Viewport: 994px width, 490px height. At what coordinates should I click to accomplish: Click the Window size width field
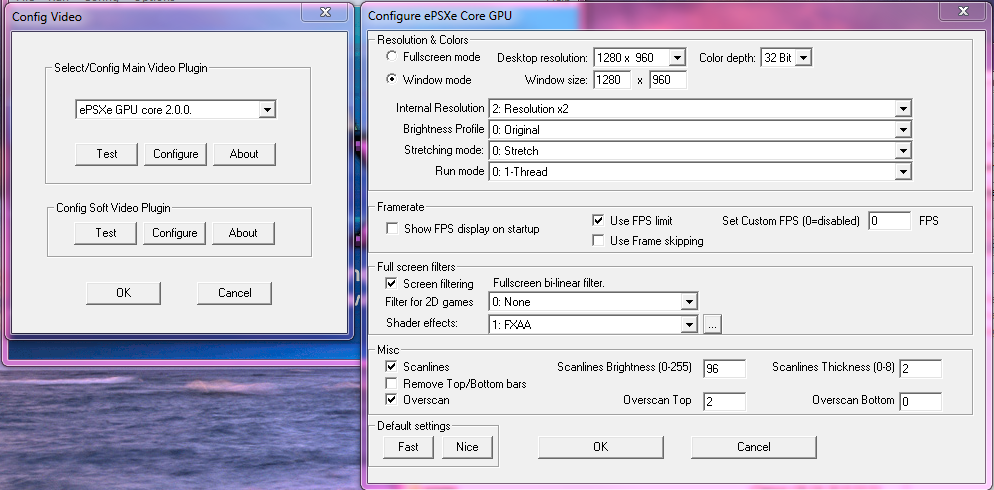[x=612, y=80]
